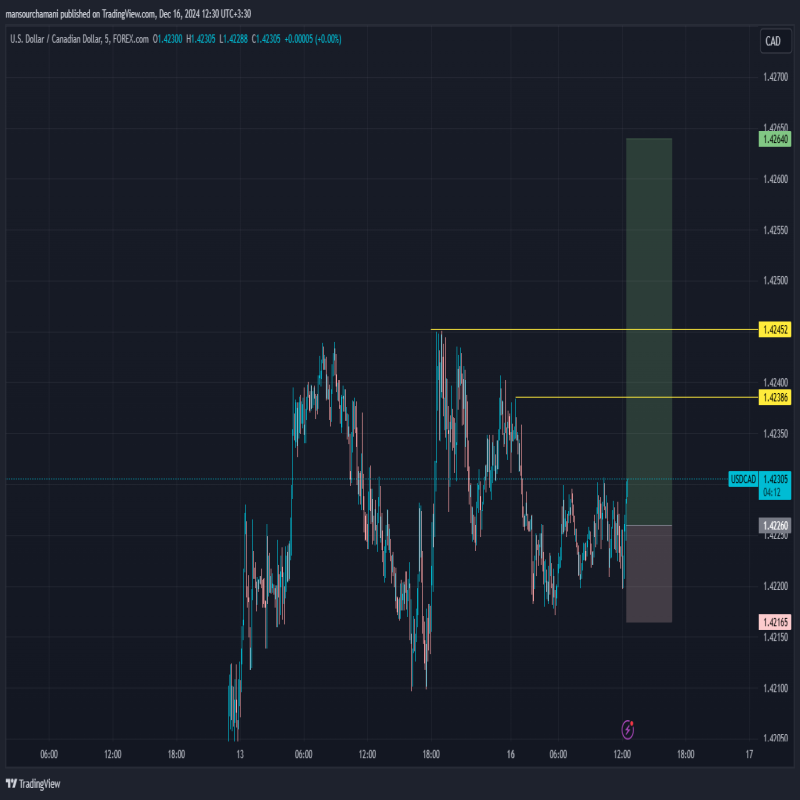Select the red stop-loss zone
Image resolution: width=800 pixels, height=800 pixels.
(649, 575)
